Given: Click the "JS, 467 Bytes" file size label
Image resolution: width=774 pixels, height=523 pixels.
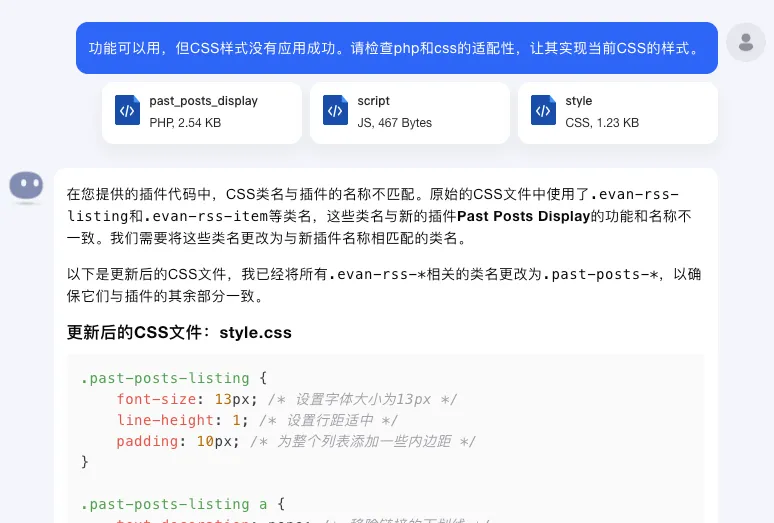Looking at the screenshot, I should [394, 123].
